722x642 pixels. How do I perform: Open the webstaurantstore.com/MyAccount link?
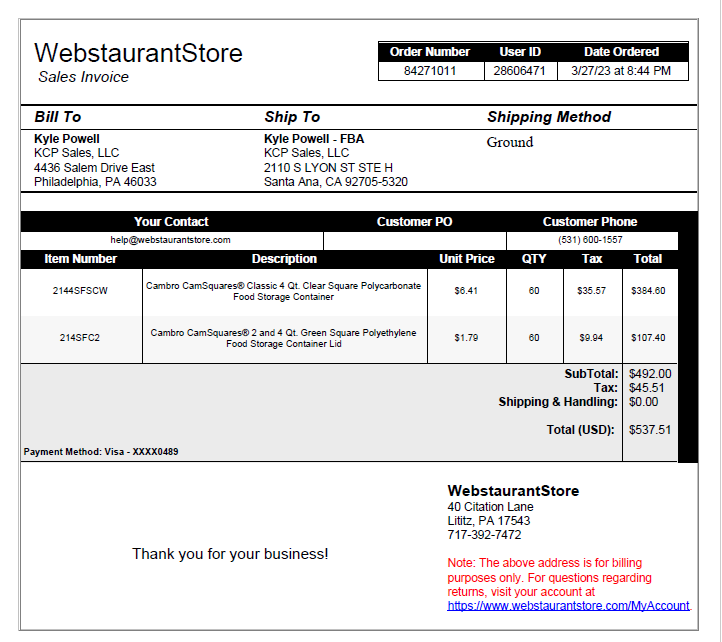568,606
